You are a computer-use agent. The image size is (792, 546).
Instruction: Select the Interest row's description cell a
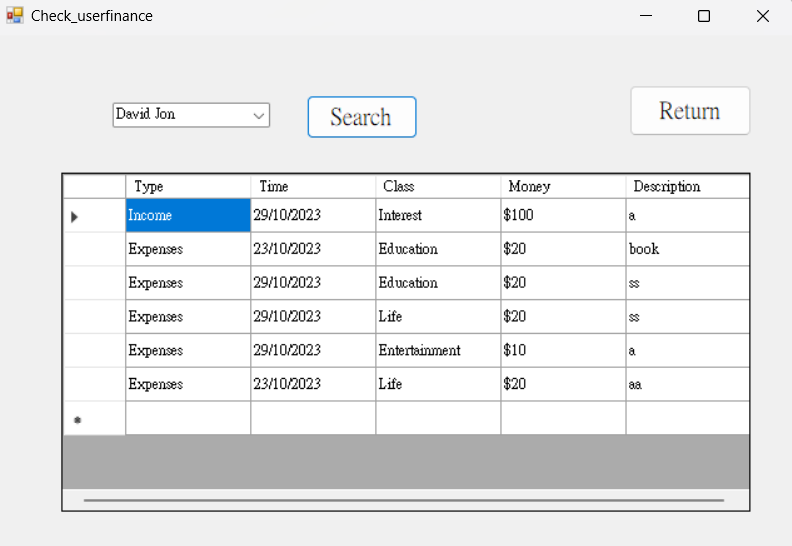688,215
